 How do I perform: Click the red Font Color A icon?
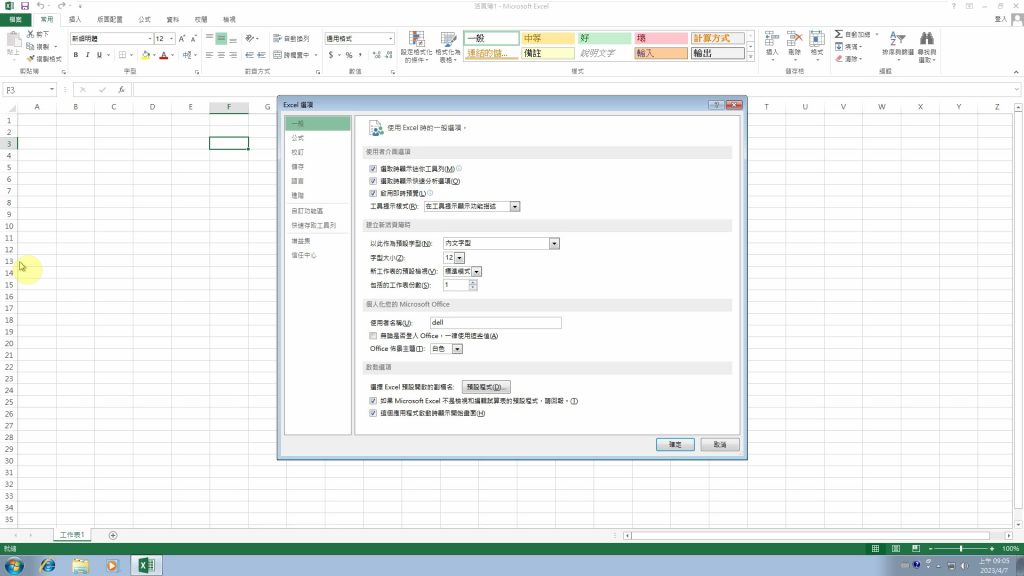point(164,55)
